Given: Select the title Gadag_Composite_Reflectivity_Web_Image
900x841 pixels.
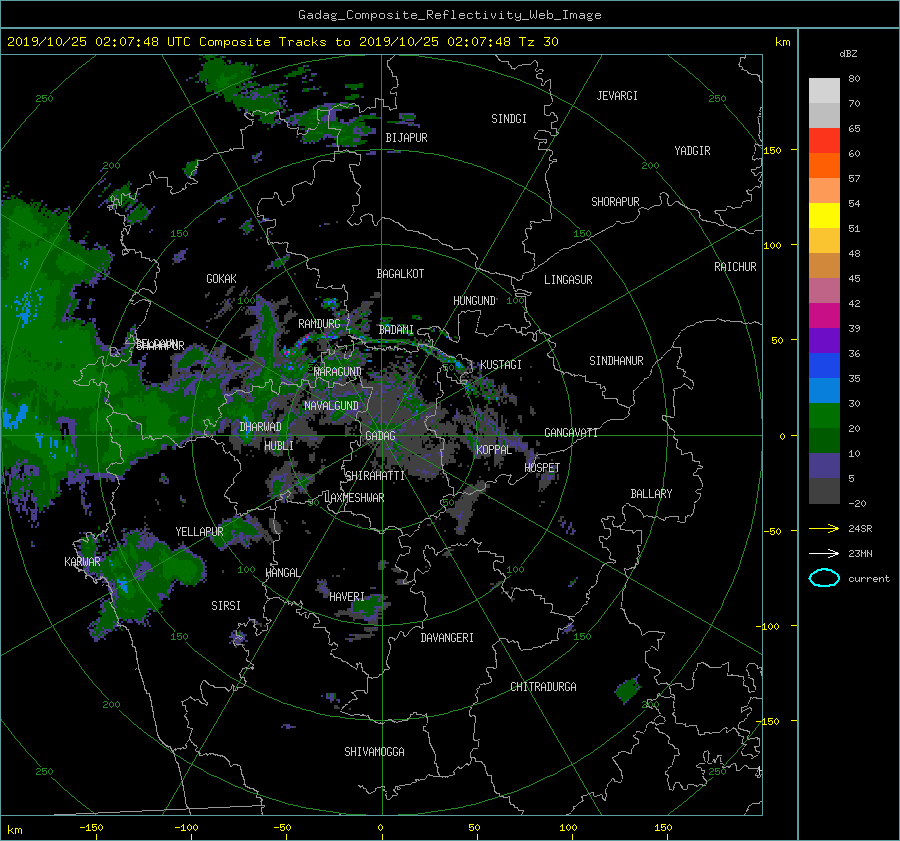Looking at the screenshot, I should [449, 15].
